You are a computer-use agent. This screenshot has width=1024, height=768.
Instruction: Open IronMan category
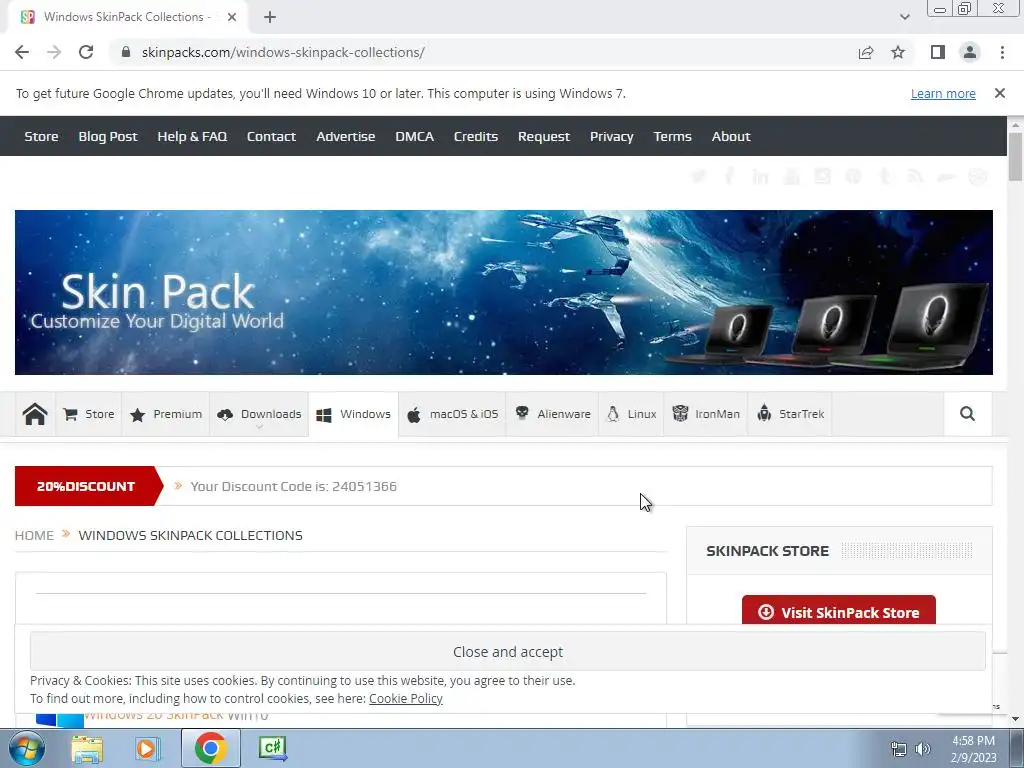(x=705, y=414)
